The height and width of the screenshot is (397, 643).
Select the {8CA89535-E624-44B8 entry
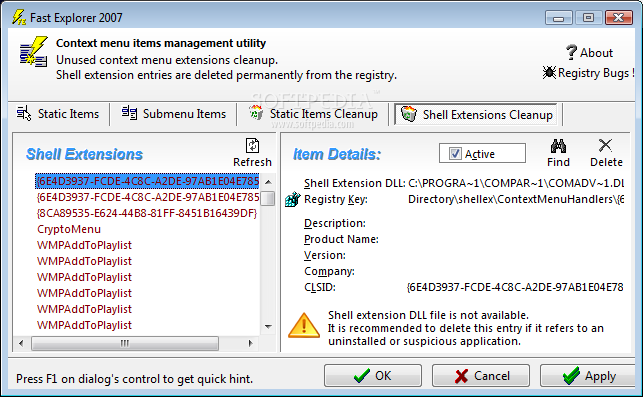click(x=146, y=213)
